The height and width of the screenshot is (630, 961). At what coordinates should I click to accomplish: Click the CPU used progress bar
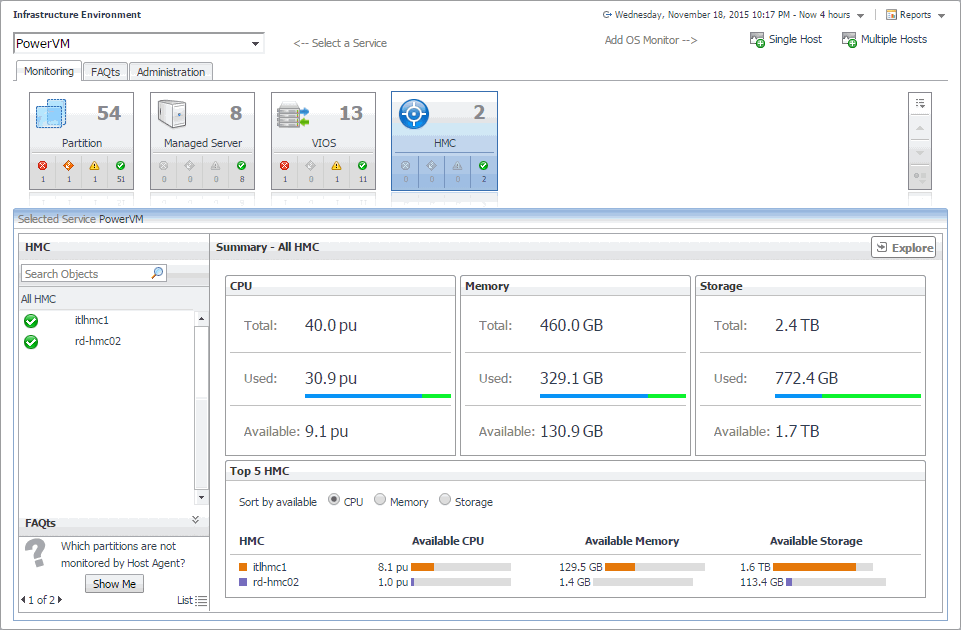pyautogui.click(x=378, y=396)
